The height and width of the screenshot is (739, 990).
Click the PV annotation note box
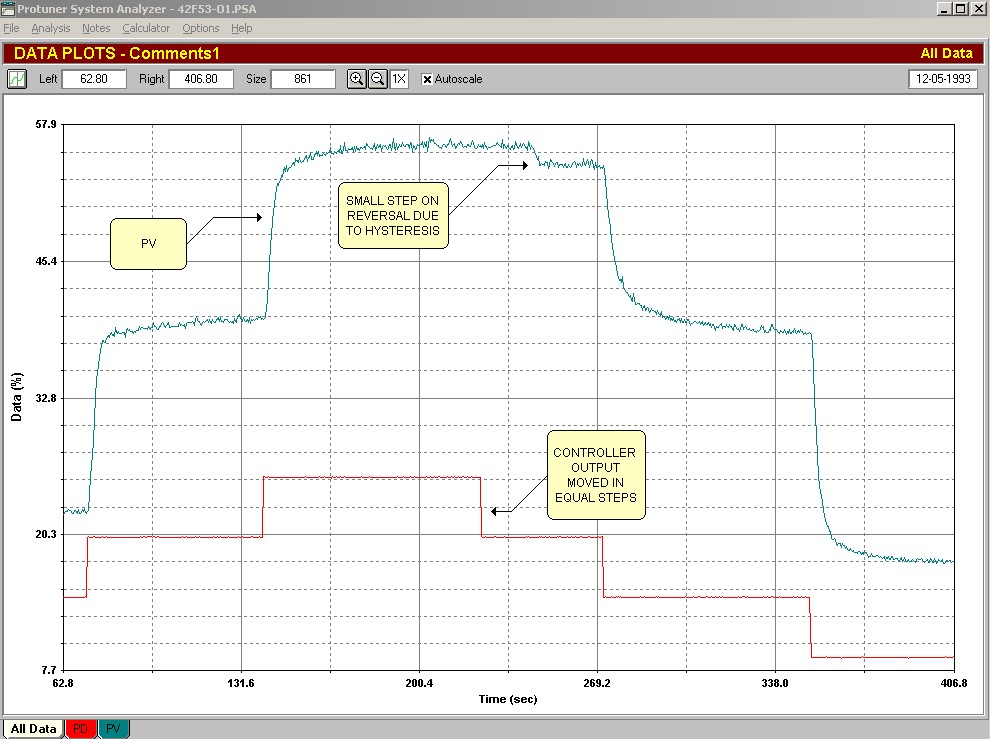coord(148,244)
